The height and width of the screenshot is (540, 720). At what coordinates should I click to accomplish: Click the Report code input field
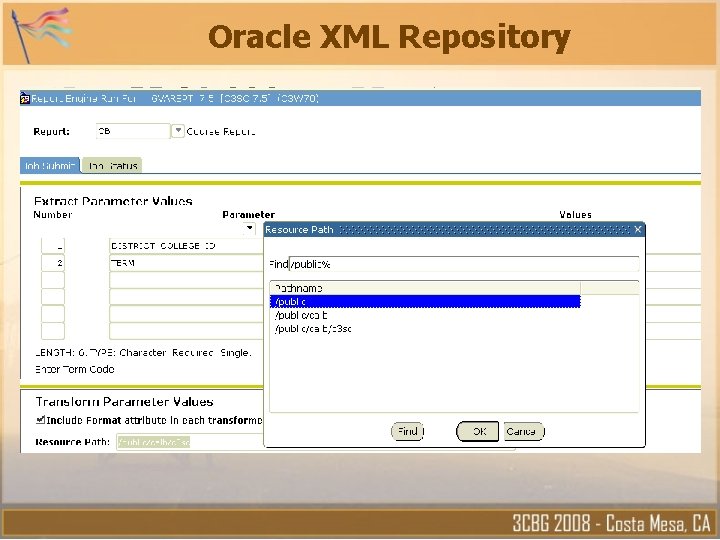click(x=133, y=131)
